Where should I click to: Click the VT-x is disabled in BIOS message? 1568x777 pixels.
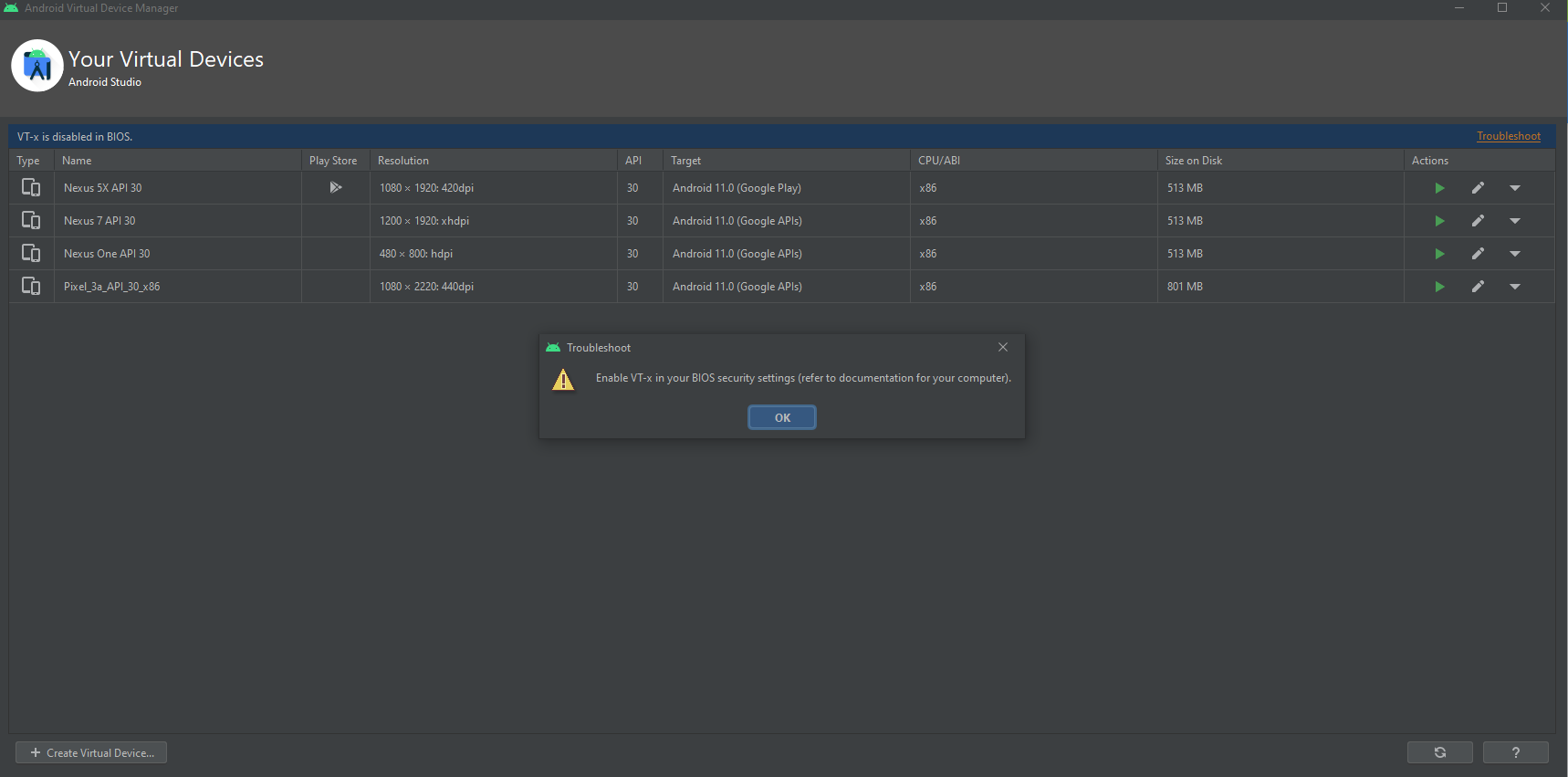(x=75, y=137)
